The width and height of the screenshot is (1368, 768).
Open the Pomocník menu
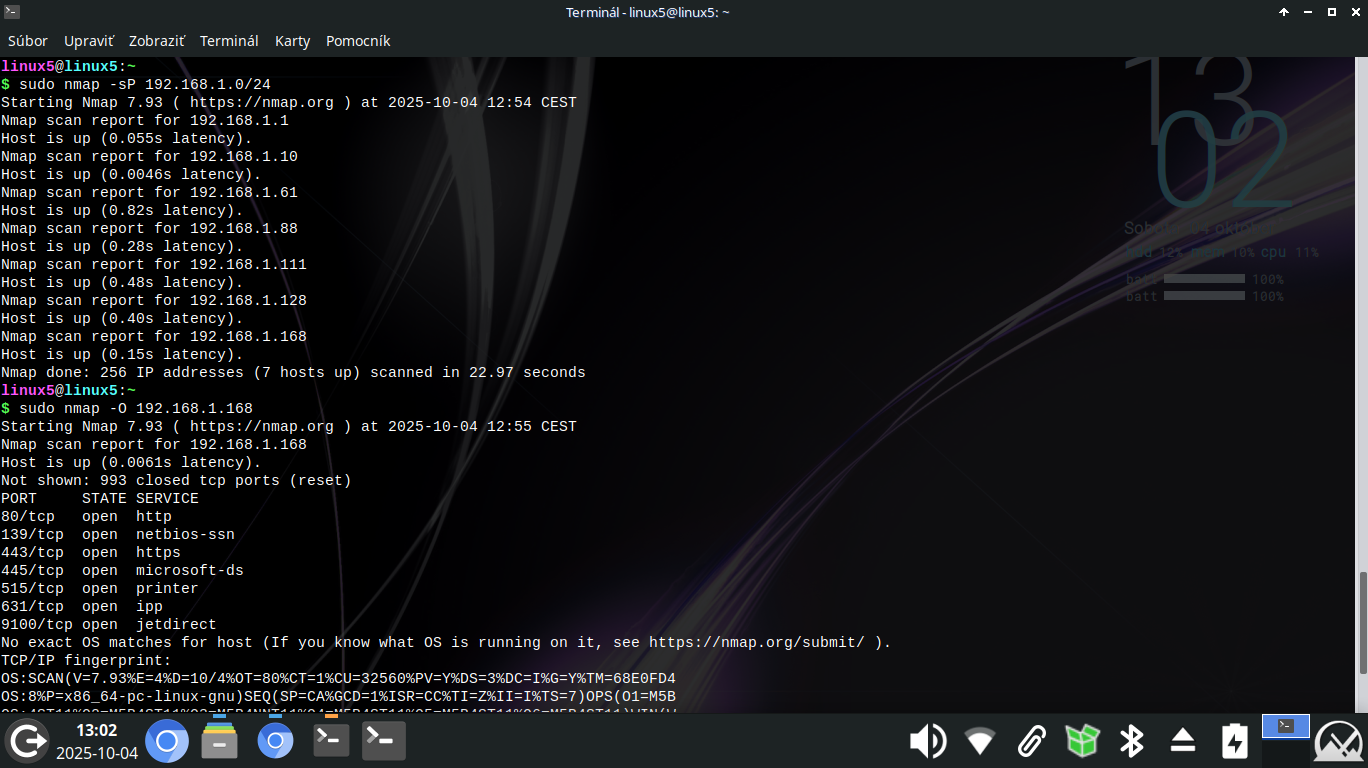(360, 41)
